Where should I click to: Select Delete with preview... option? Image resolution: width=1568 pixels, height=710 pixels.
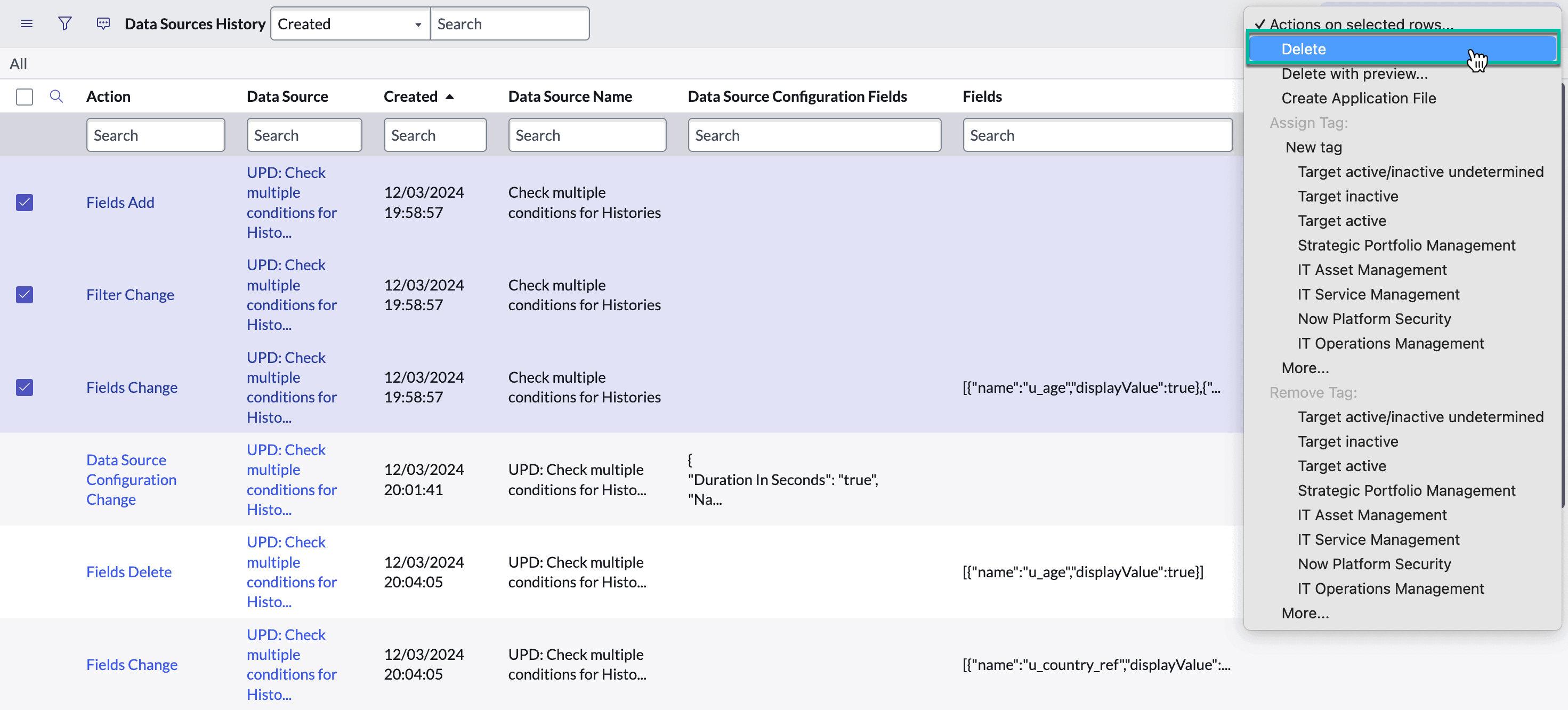point(1354,74)
